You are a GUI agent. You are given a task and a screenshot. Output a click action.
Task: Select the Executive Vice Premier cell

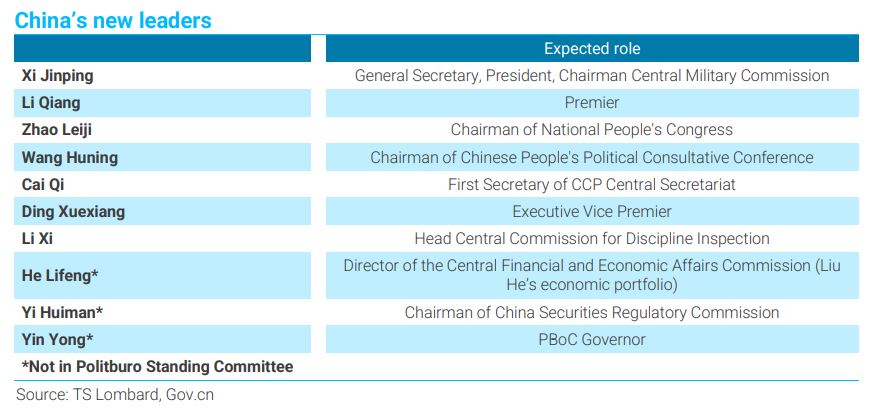click(x=592, y=212)
